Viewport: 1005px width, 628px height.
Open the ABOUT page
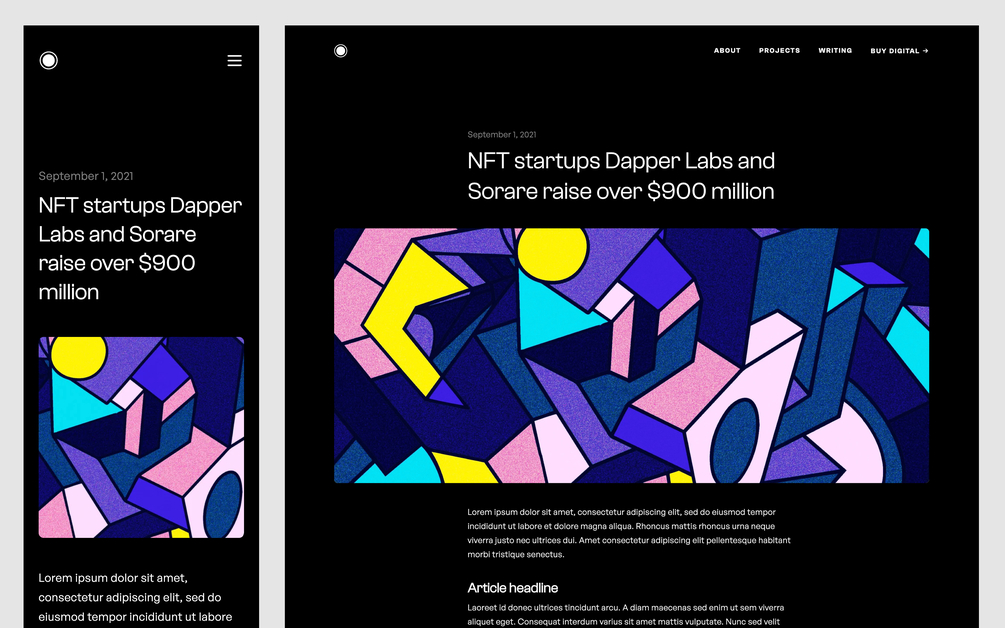(727, 51)
